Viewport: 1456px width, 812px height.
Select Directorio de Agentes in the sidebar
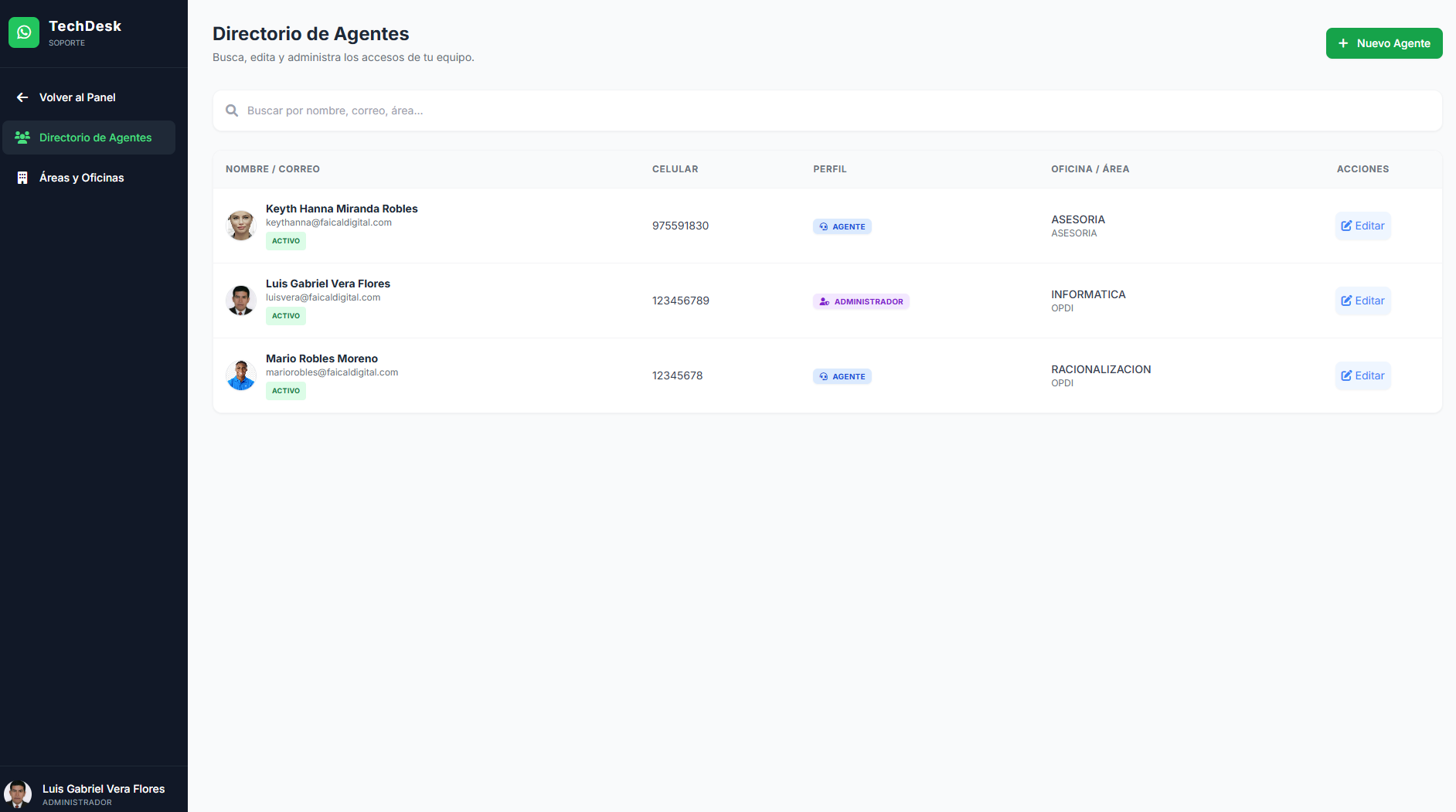pyautogui.click(x=95, y=138)
